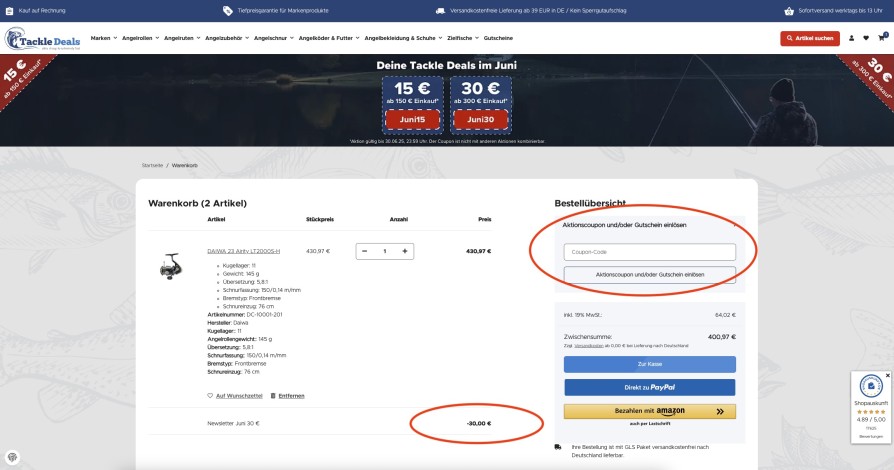This screenshot has width=894, height=470.
Task: Click the Artikel suchen search button
Action: pos(810,38)
